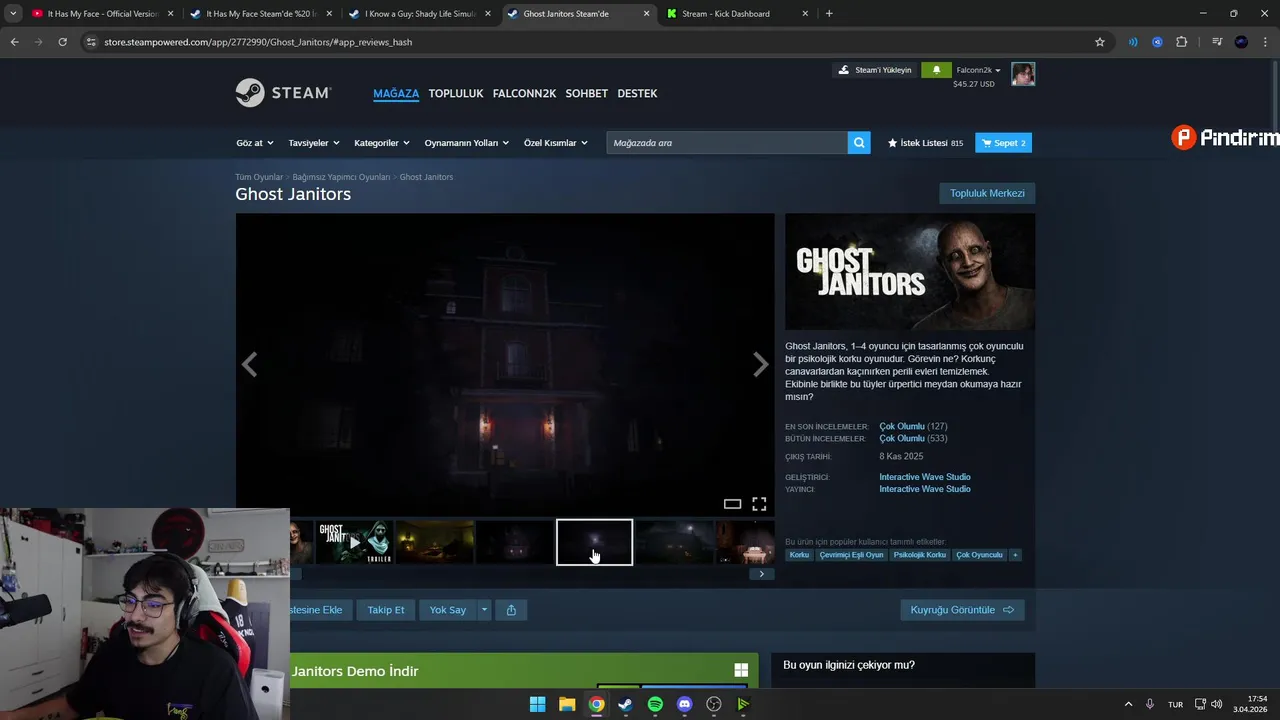This screenshot has height=720, width=1280.
Task: Expand more tags with the plus button
Action: (x=1015, y=555)
